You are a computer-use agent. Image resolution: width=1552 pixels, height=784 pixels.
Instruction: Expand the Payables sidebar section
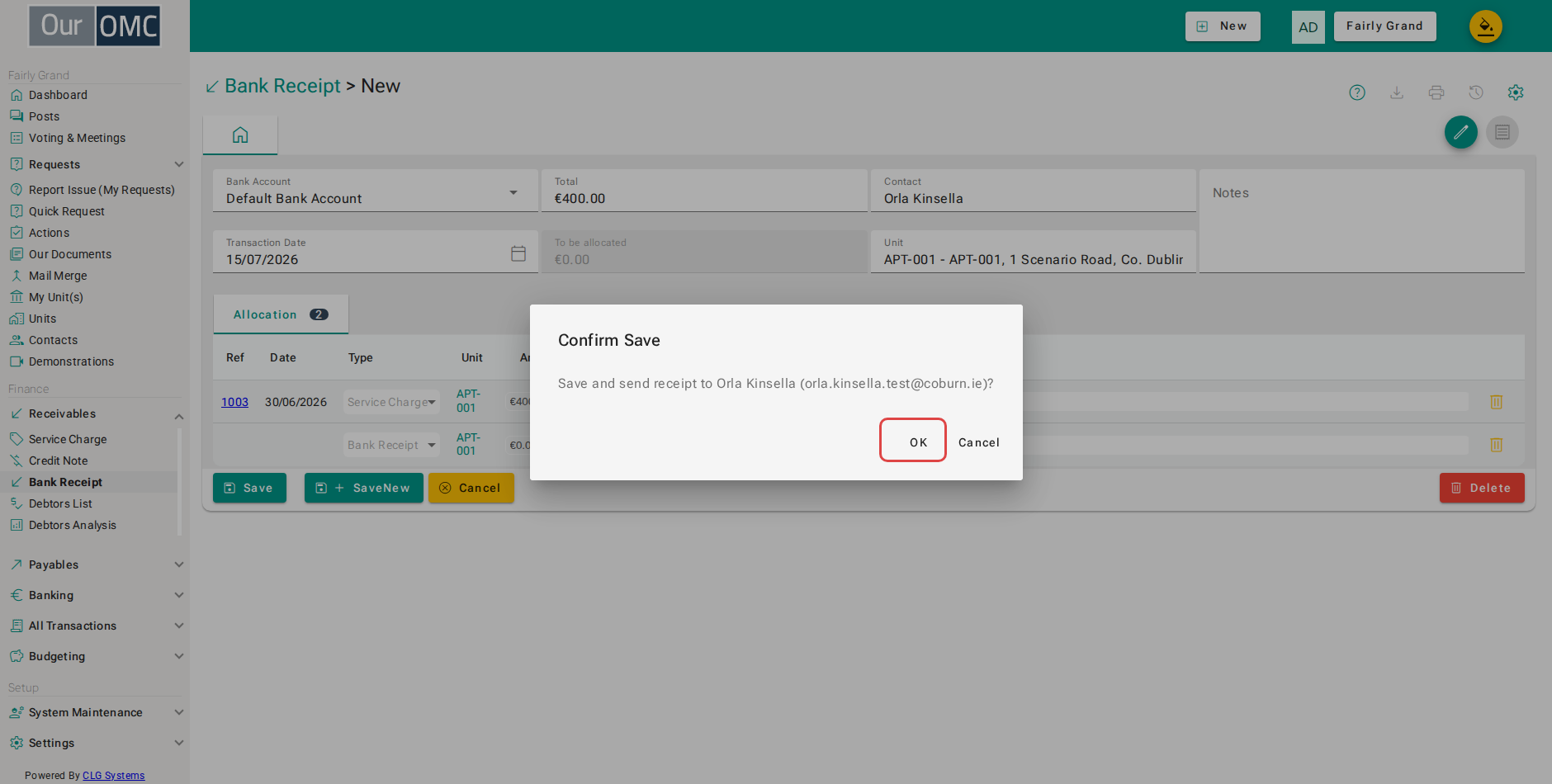point(96,564)
